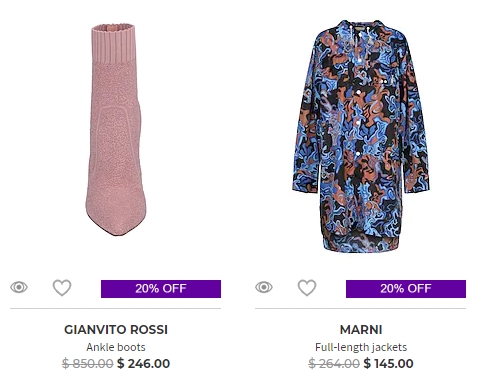The width and height of the screenshot is (481, 377).
Task: Add Marni jacket to wishlist with heart
Action: coord(307,288)
